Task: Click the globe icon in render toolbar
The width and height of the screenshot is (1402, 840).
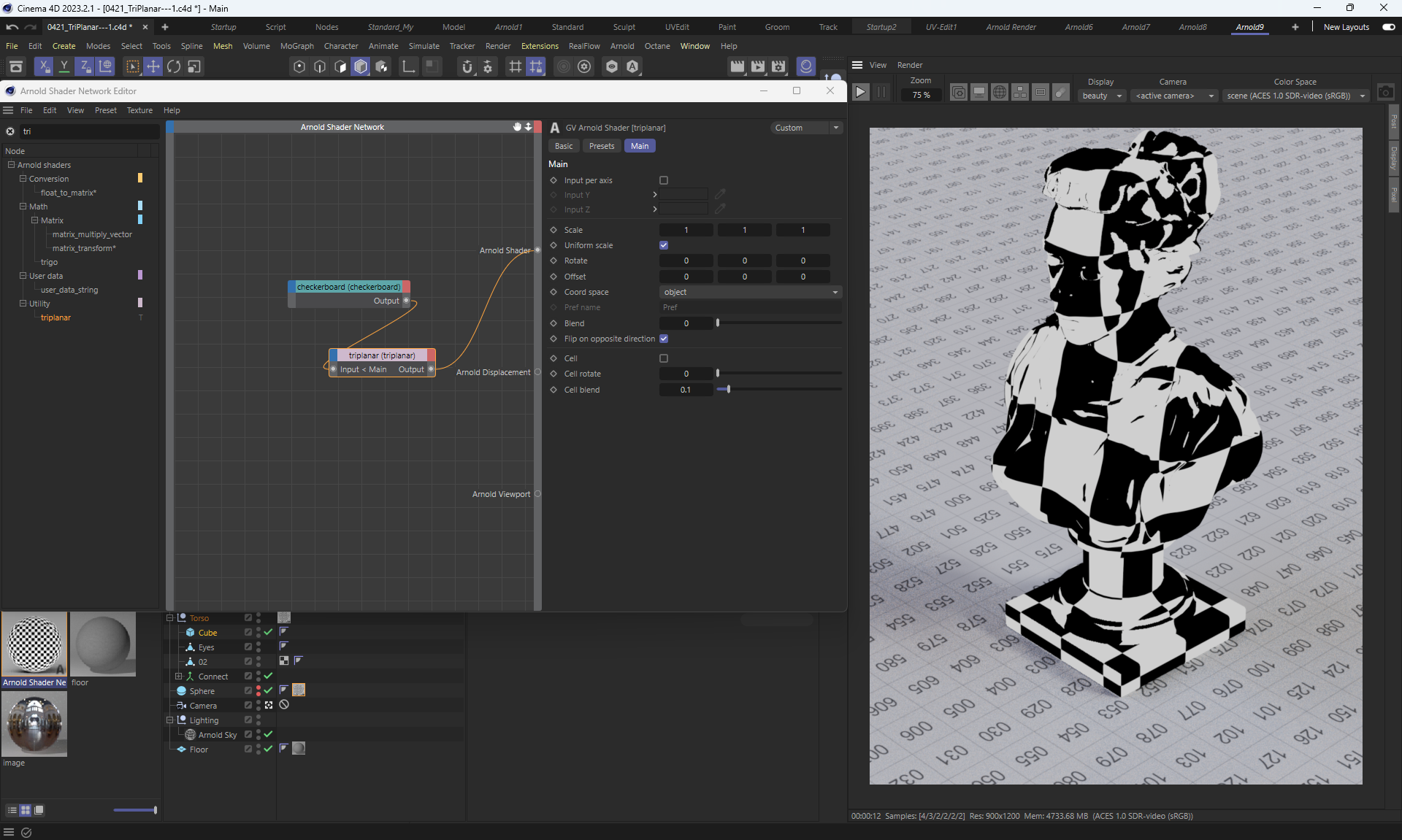Action: pos(1000,93)
